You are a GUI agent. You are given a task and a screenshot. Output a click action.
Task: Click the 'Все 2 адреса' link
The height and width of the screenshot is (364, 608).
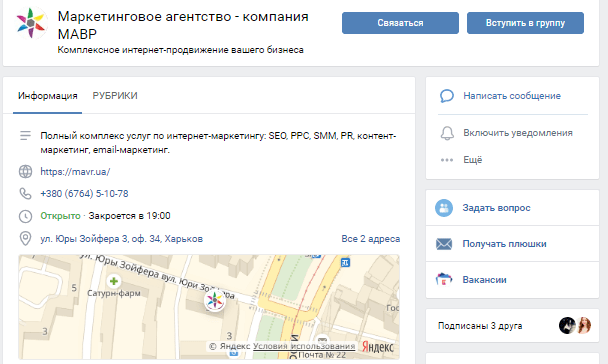pos(370,239)
